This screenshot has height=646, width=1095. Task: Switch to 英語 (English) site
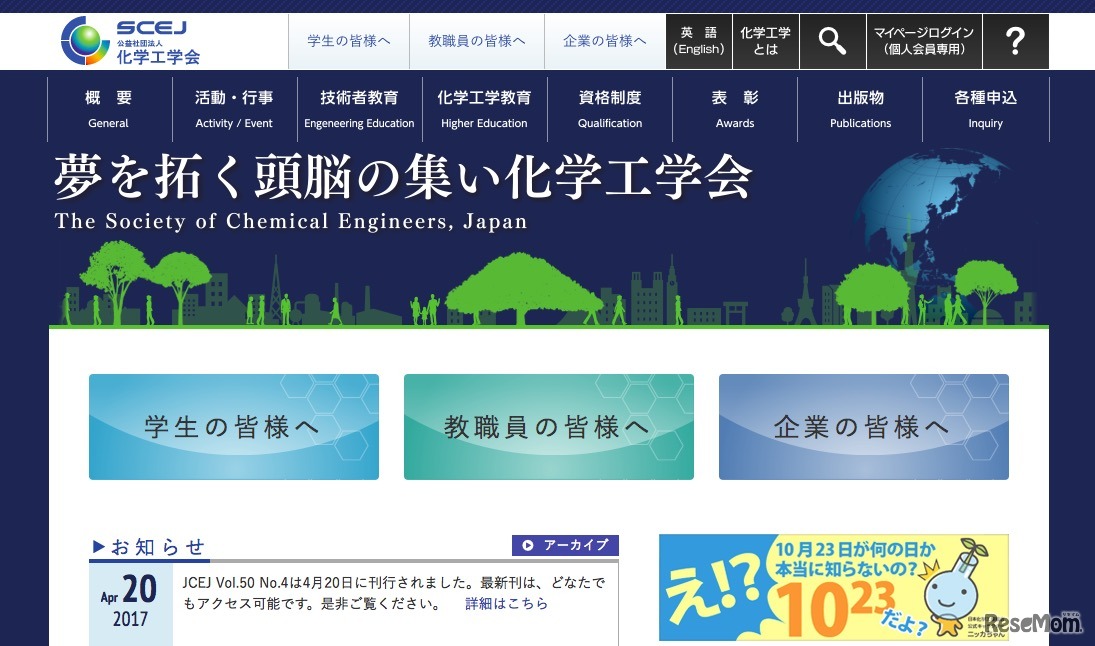coord(698,41)
